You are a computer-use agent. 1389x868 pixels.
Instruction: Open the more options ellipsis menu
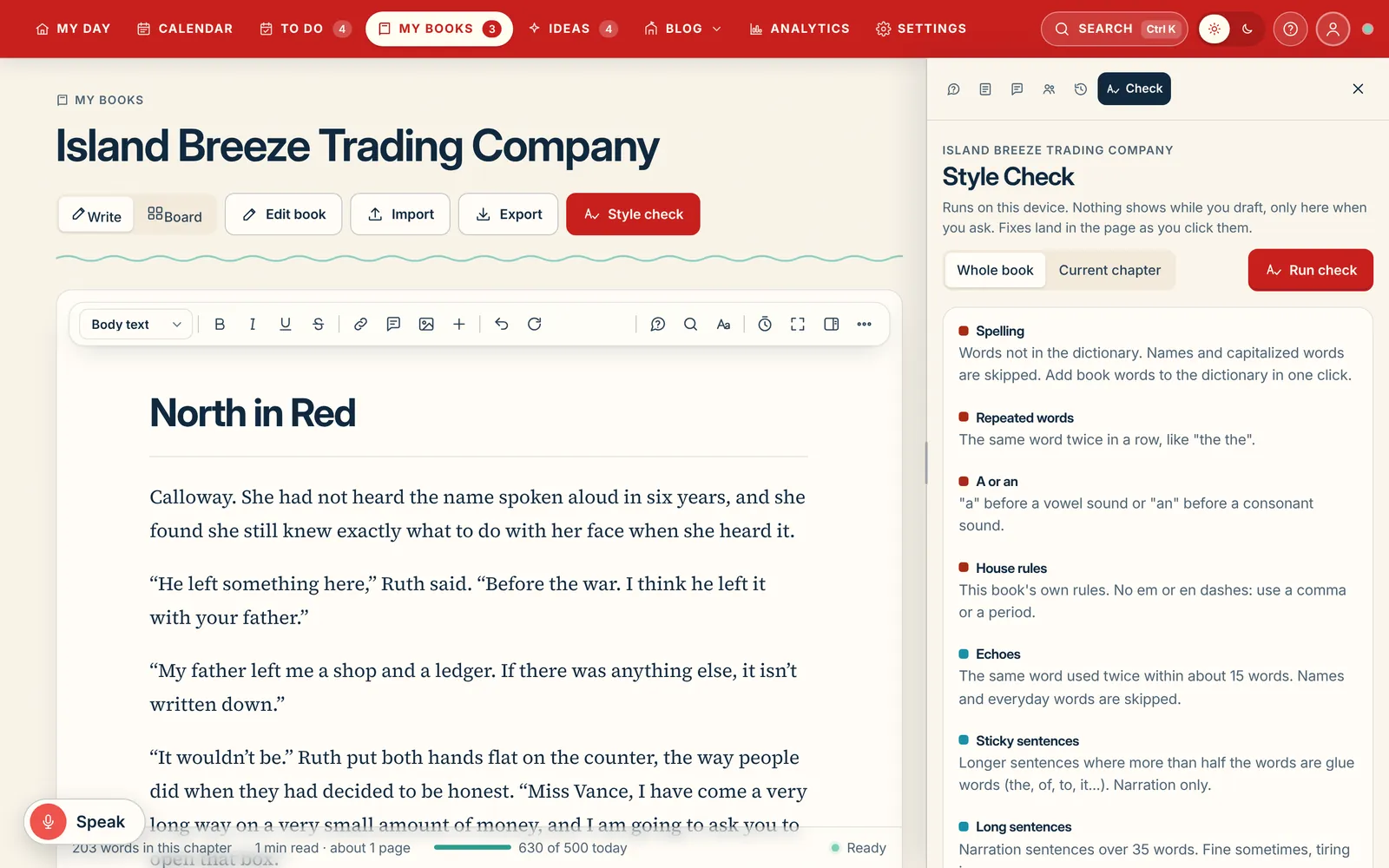[864, 324]
